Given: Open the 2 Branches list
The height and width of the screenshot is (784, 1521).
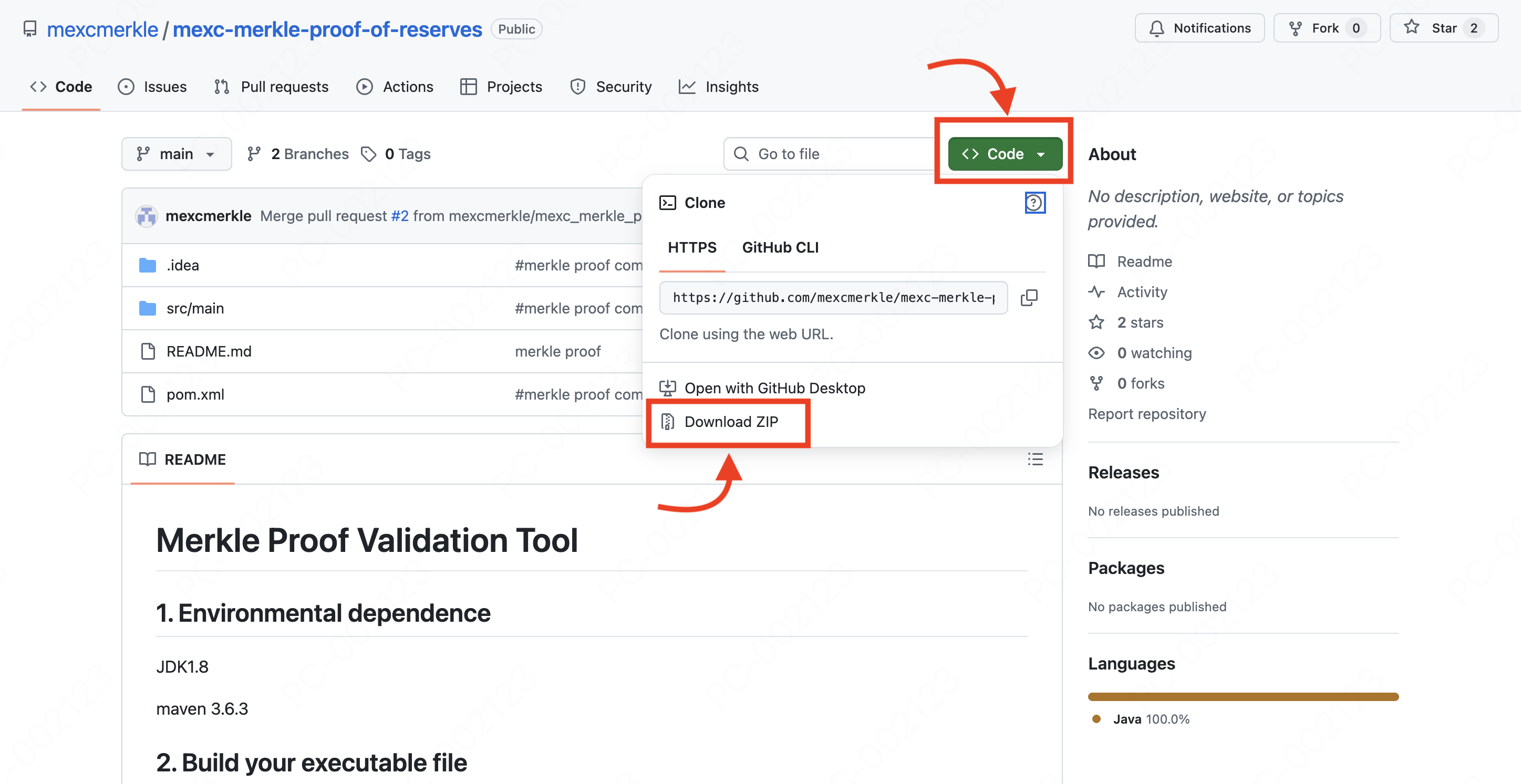Looking at the screenshot, I should (x=298, y=154).
